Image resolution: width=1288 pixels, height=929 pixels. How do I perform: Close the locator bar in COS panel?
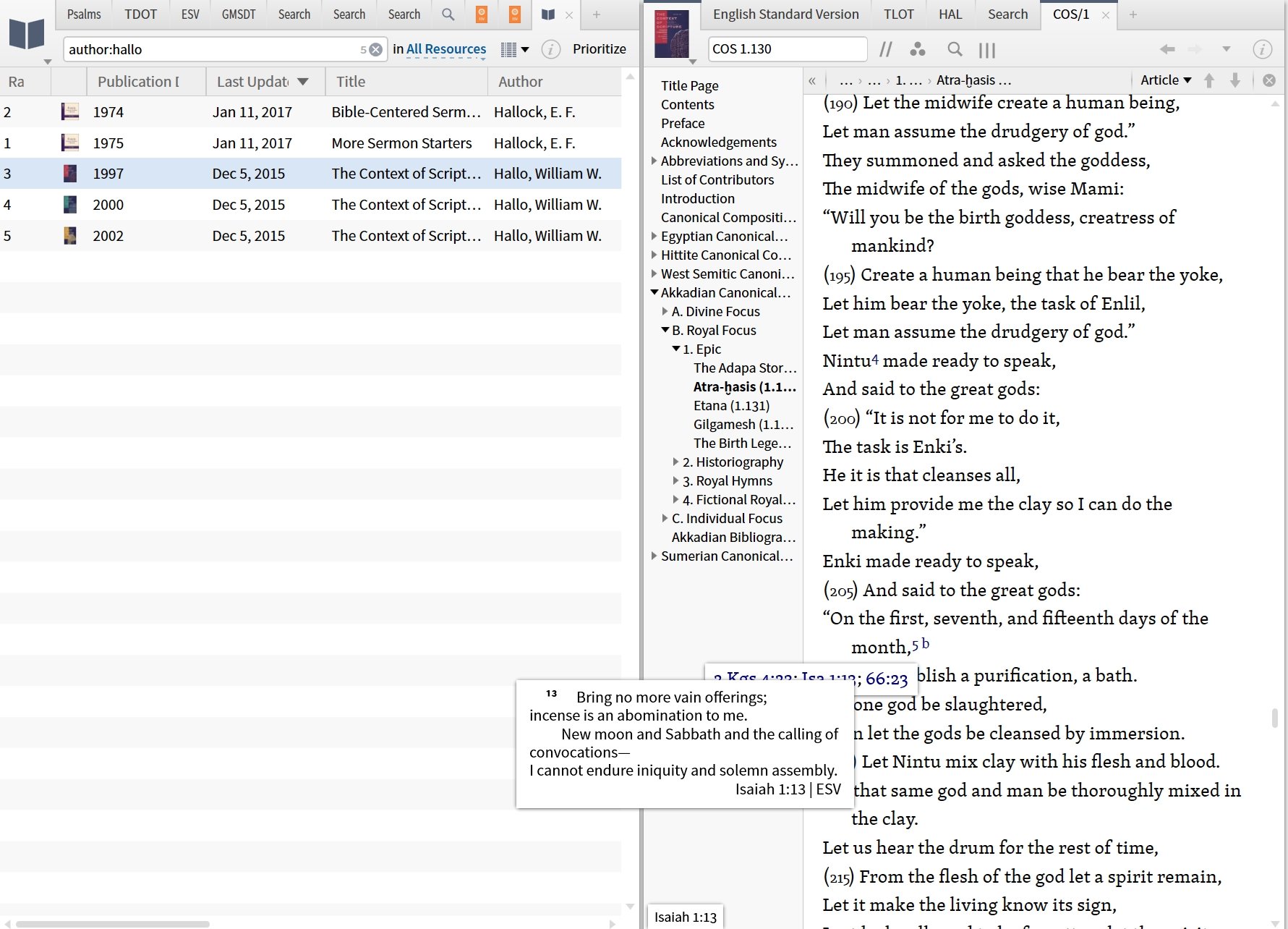point(1269,80)
